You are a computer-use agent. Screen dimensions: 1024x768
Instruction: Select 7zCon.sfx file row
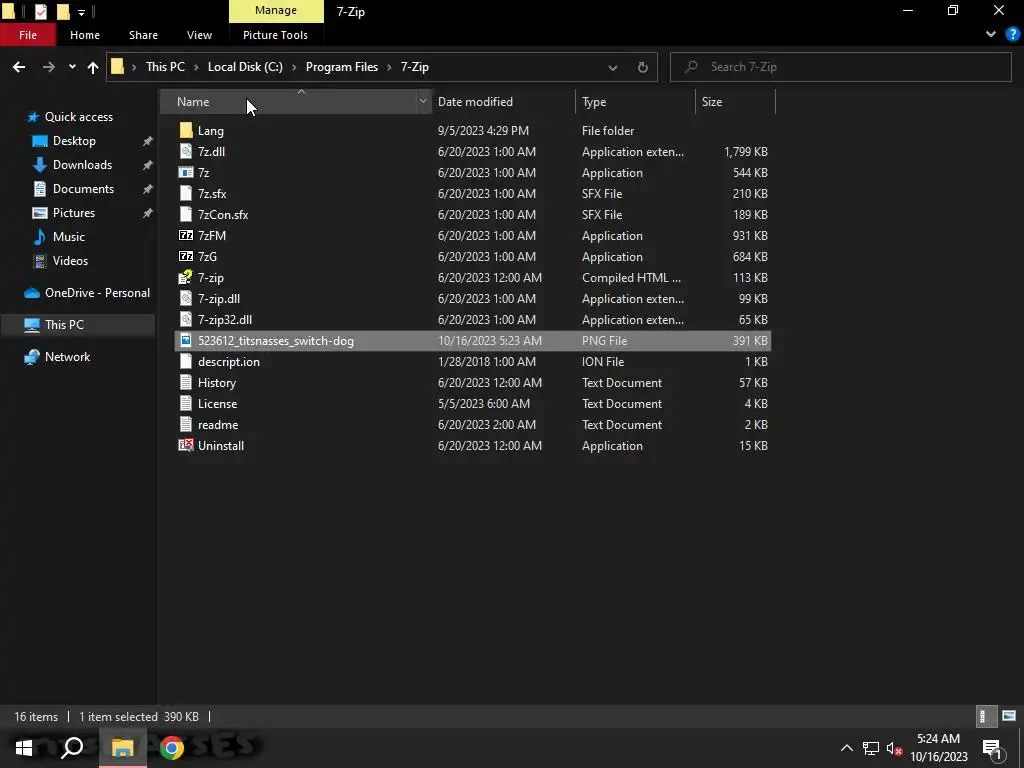[473, 215]
